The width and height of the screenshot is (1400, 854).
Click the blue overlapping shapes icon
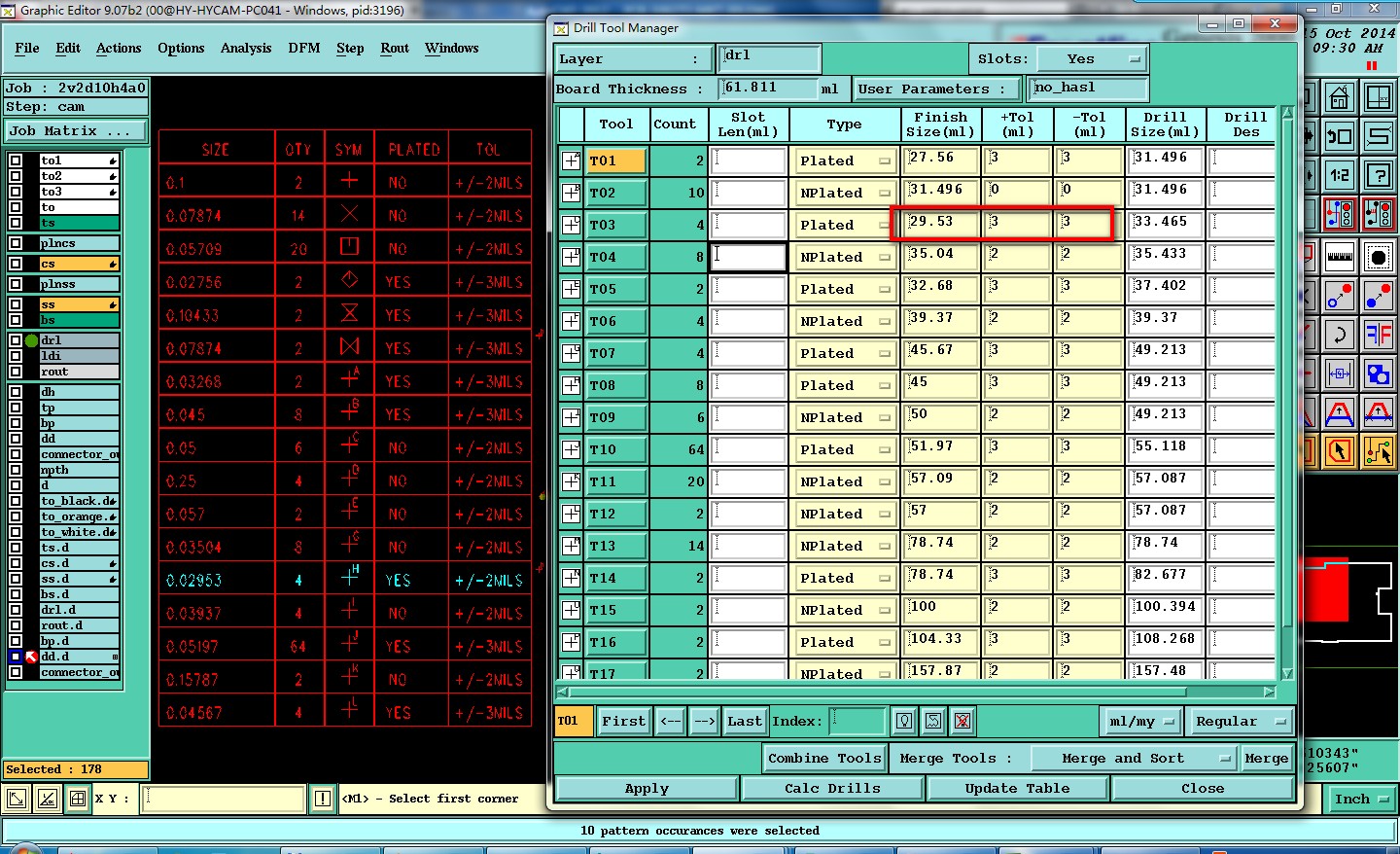click(1379, 374)
